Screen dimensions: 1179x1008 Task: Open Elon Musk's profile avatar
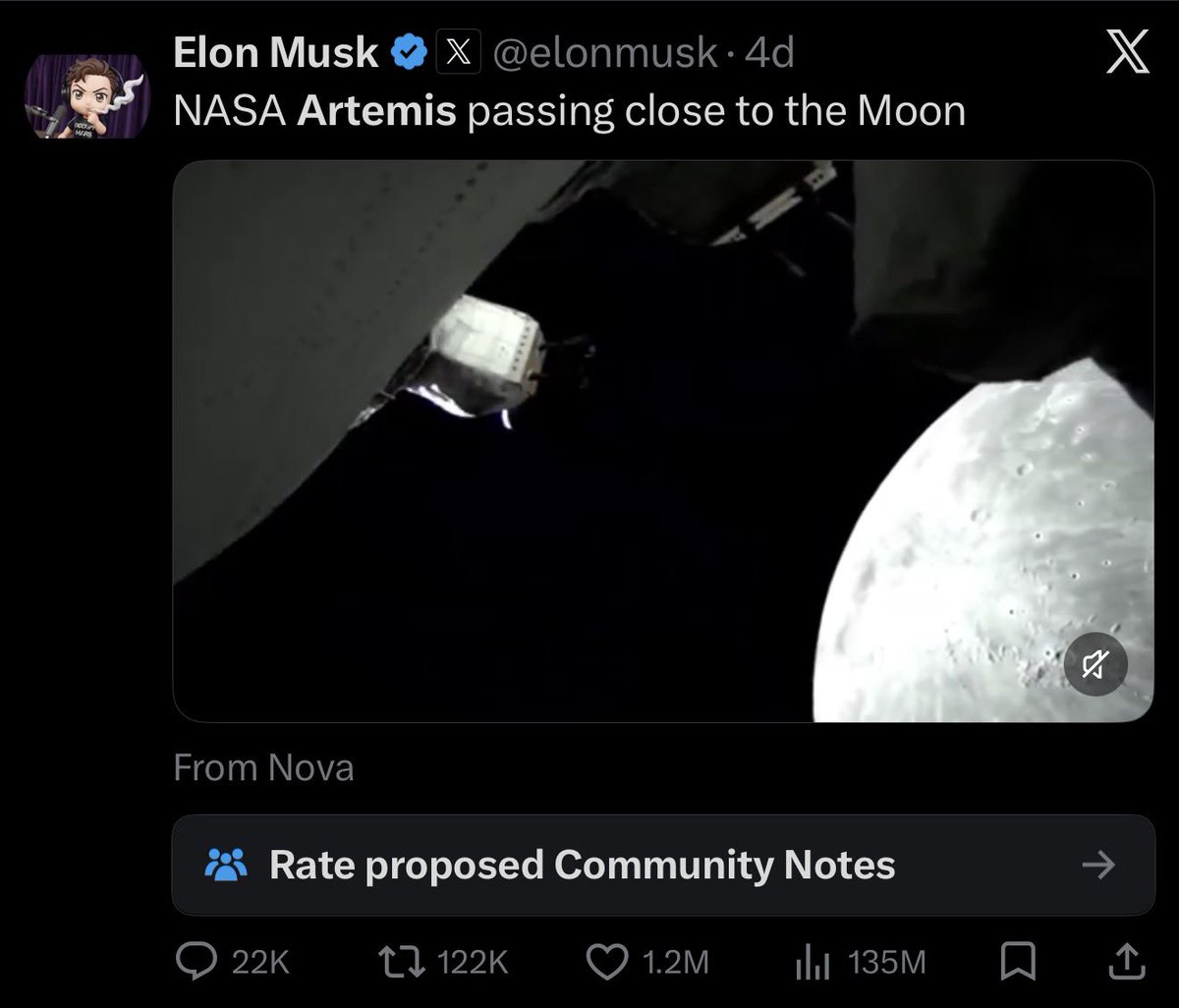[x=86, y=96]
